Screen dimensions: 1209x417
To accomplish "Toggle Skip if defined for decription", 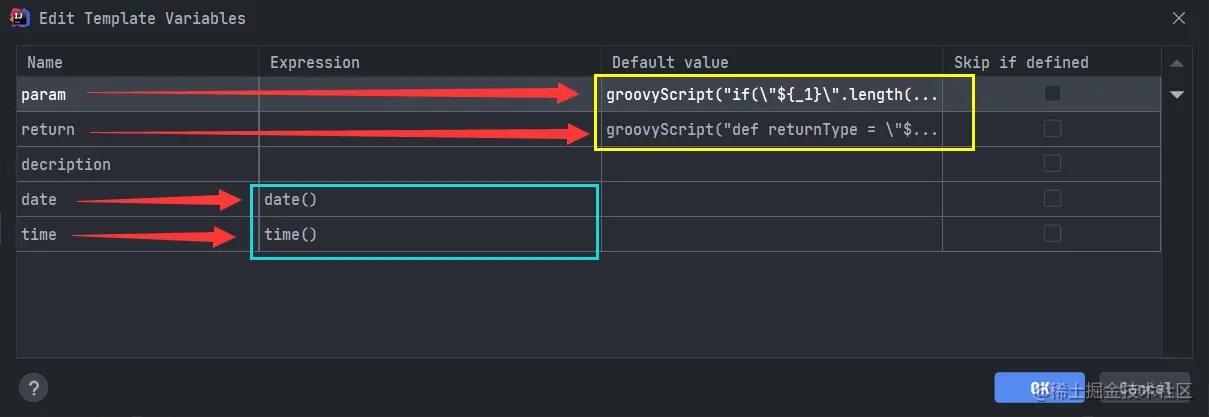I will 1052,163.
